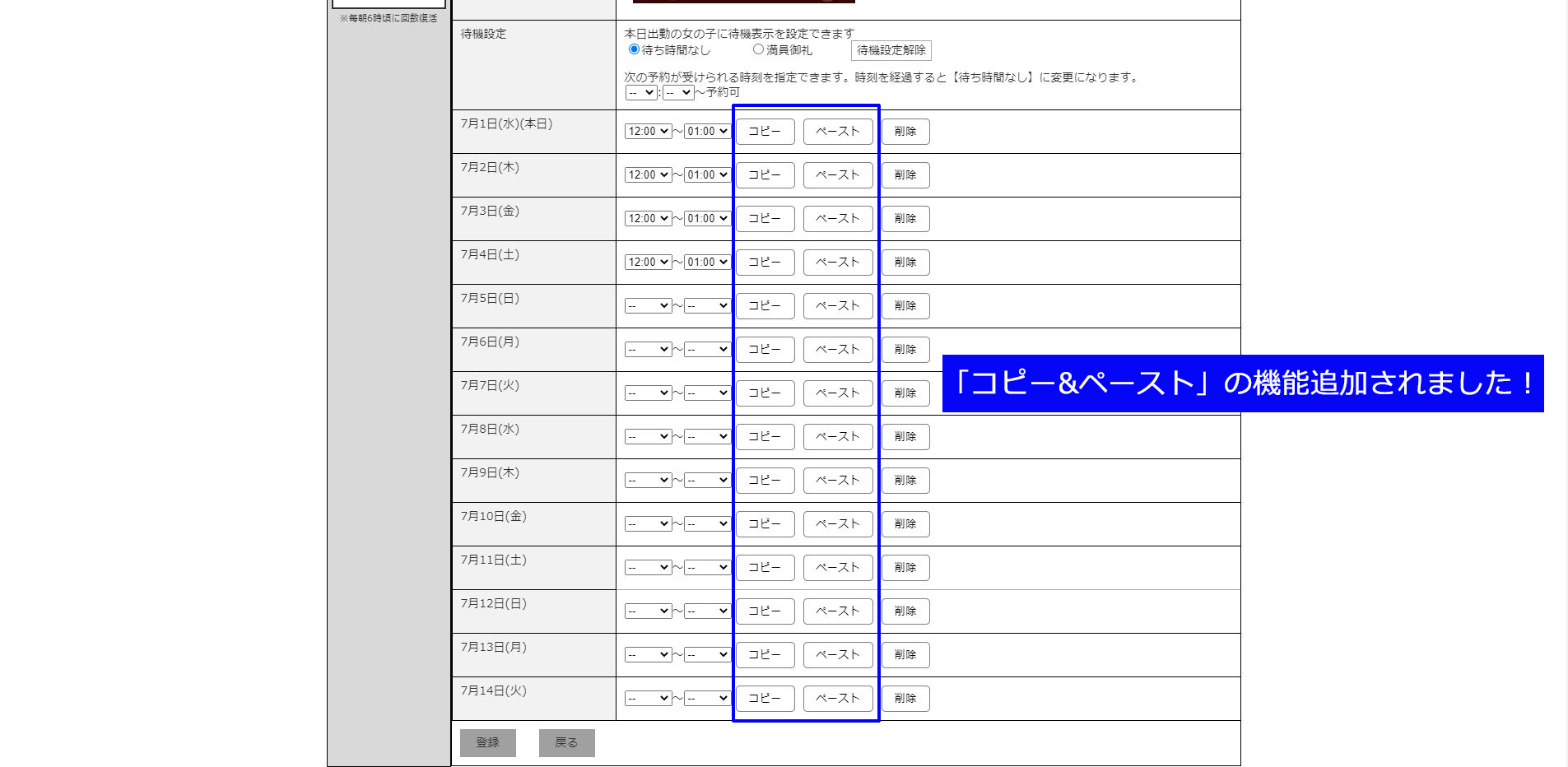Image resolution: width=1568 pixels, height=767 pixels.
Task: Open the 7月2日 start time dropdown
Action: tap(649, 175)
